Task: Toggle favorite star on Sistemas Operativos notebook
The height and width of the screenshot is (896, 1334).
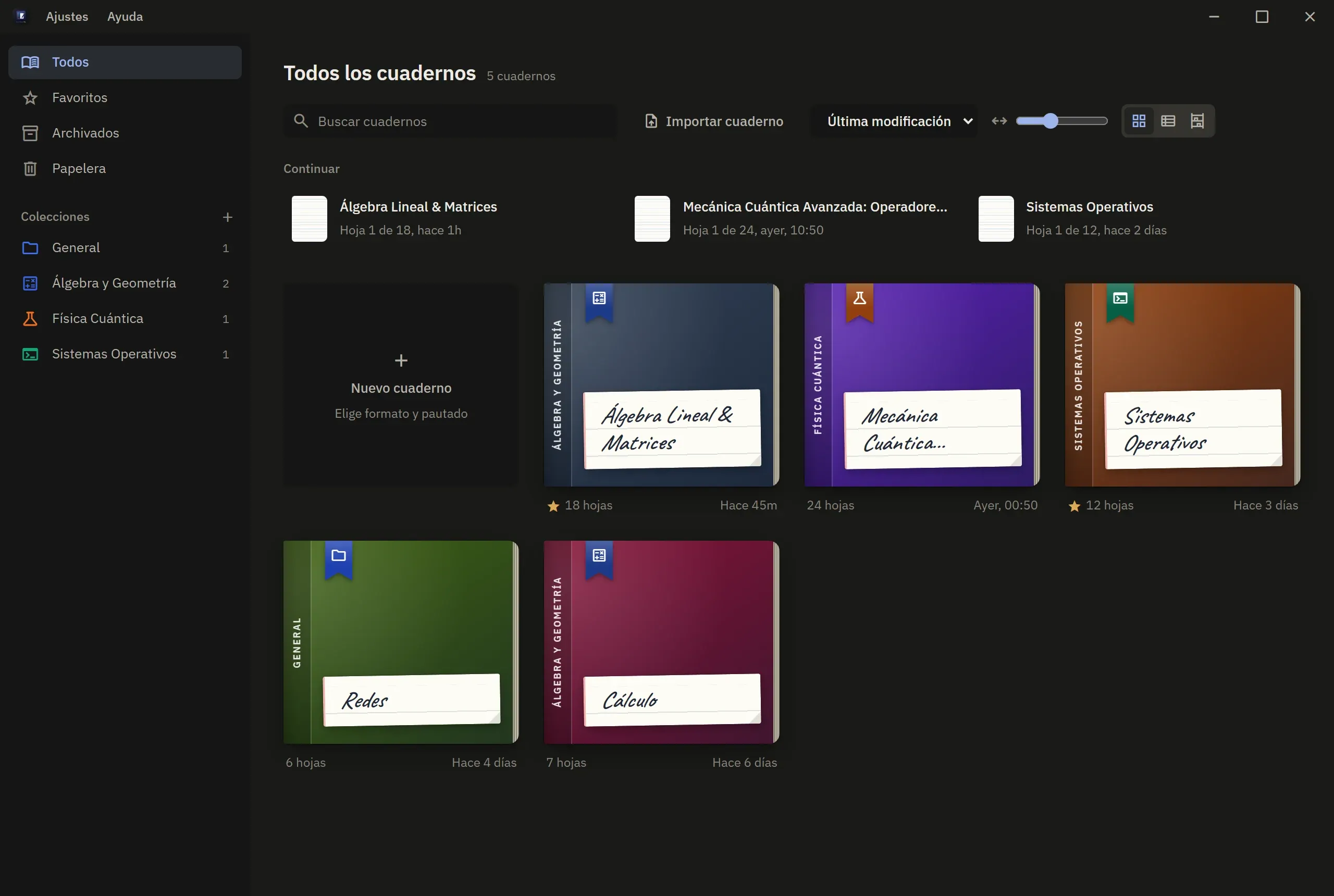Action: pos(1074,506)
